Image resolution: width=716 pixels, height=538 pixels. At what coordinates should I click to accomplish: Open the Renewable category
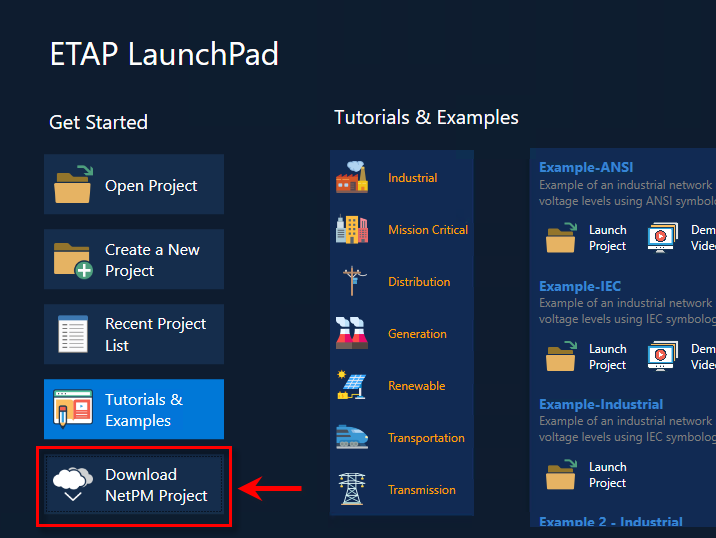416,386
